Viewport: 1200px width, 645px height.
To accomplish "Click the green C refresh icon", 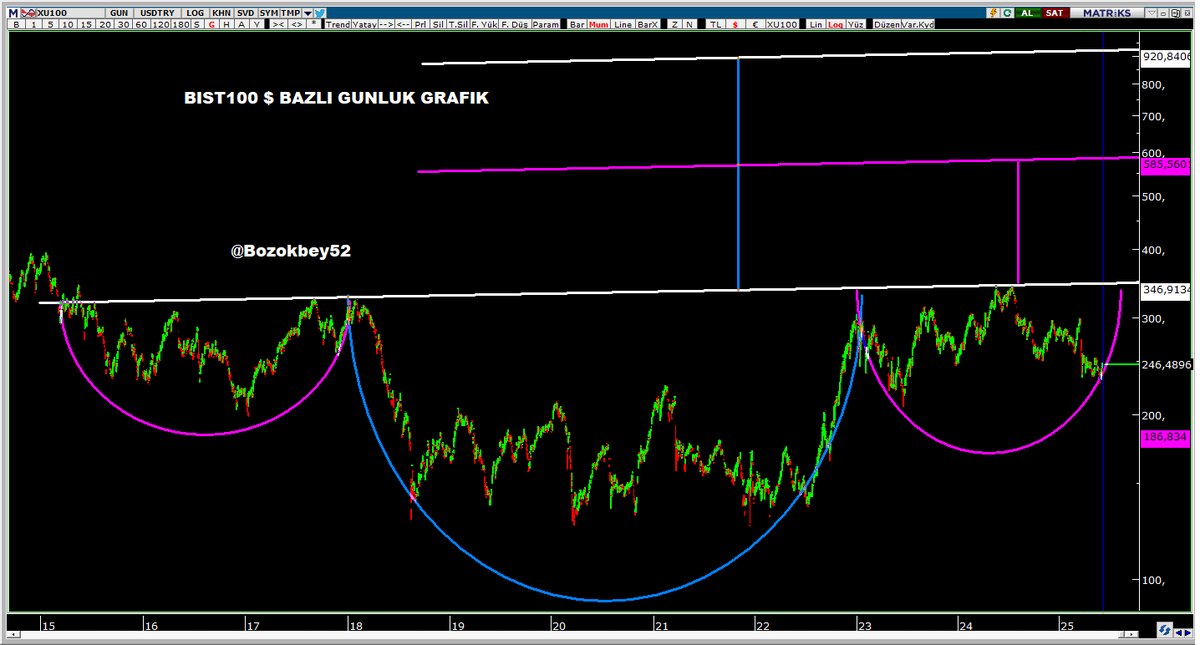I will pos(1008,13).
